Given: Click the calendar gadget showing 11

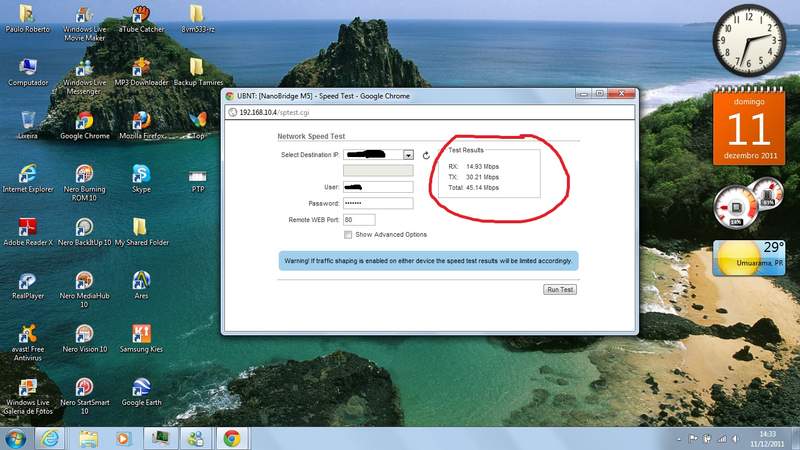Looking at the screenshot, I should click(748, 126).
